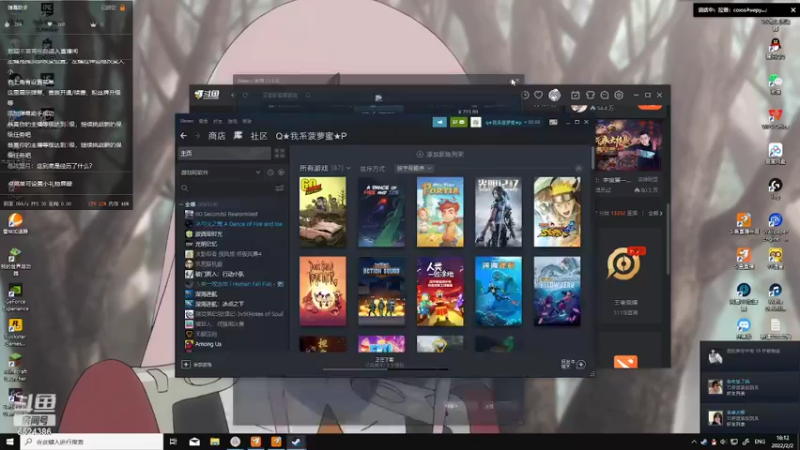Click Steam library vertical scrollbar
Image resolution: width=800 pixels, height=450 pixels.
(592, 159)
